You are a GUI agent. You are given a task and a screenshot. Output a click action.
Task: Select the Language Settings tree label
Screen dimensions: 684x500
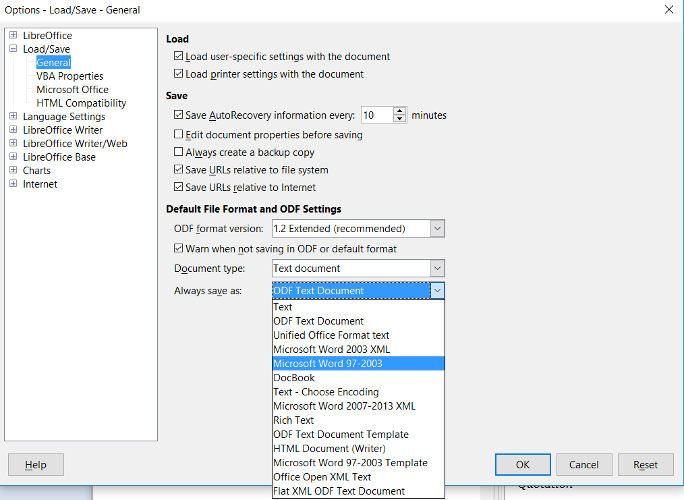click(x=64, y=116)
